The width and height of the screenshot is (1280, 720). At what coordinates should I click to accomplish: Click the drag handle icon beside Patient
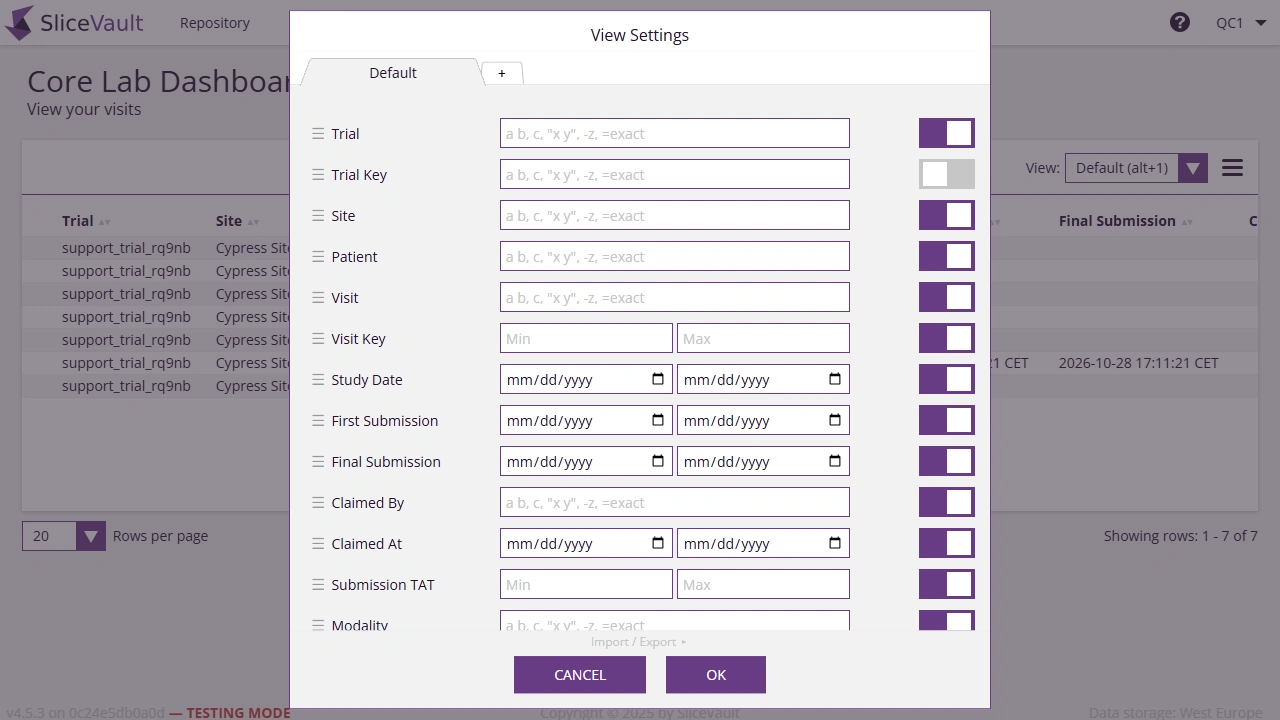point(318,256)
